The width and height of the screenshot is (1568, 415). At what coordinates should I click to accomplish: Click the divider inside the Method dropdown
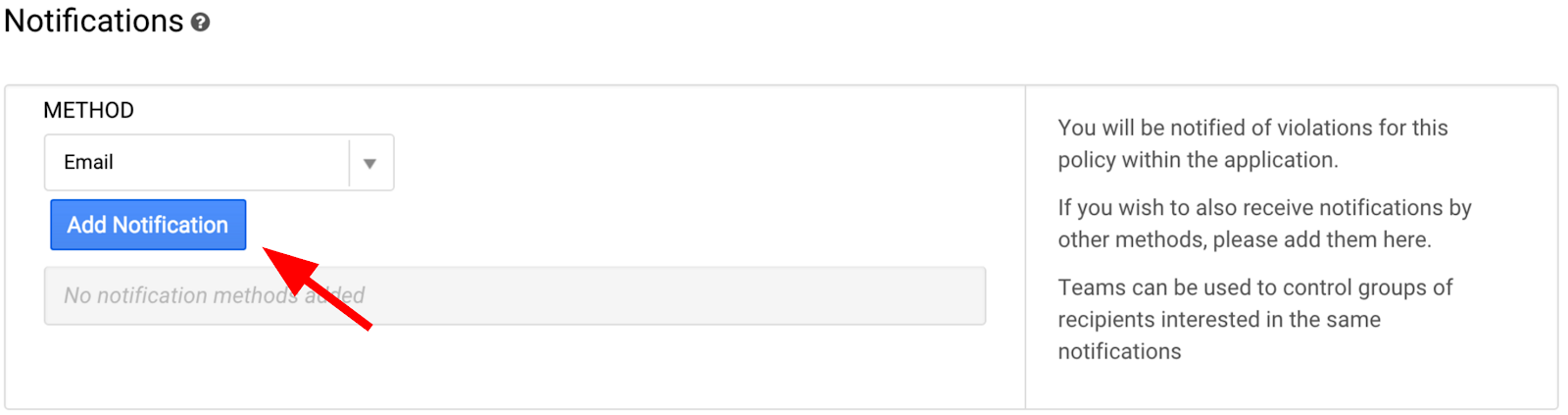pos(349,163)
